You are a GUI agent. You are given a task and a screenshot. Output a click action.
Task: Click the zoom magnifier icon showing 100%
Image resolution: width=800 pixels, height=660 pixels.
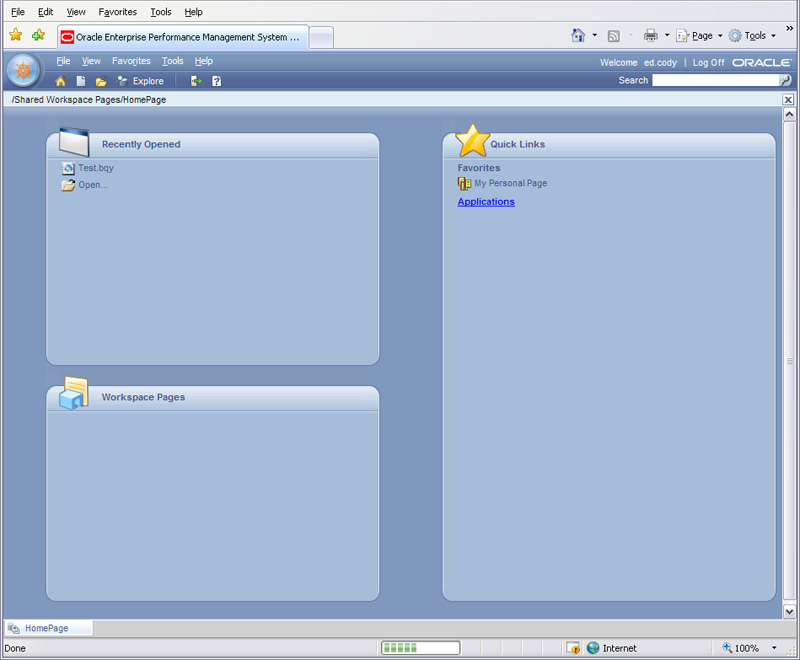[727, 647]
